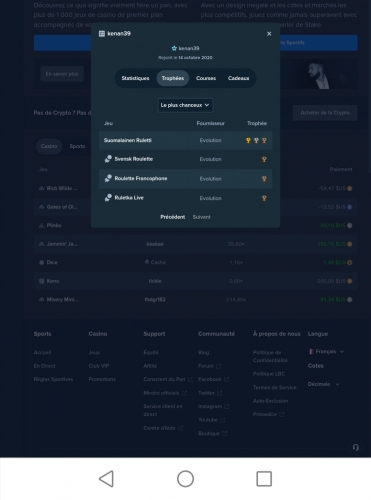Go to Précédent page of trophies
The image size is (371, 500).
(173, 217)
